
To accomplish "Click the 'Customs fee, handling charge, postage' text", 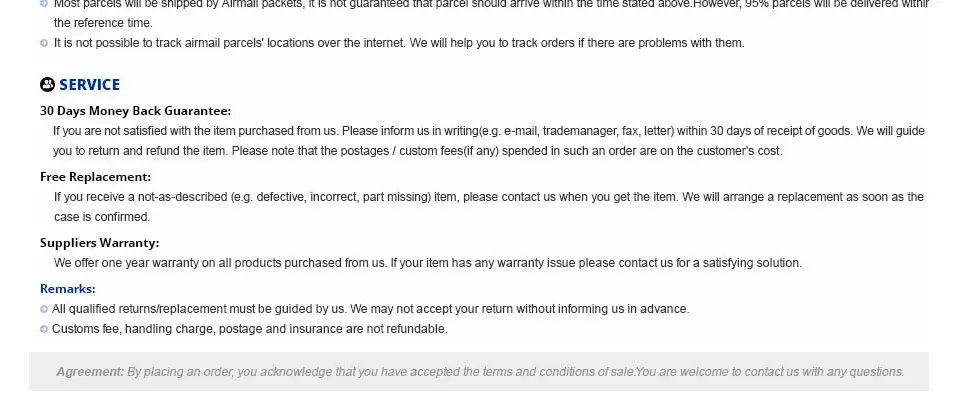I will [249, 329].
